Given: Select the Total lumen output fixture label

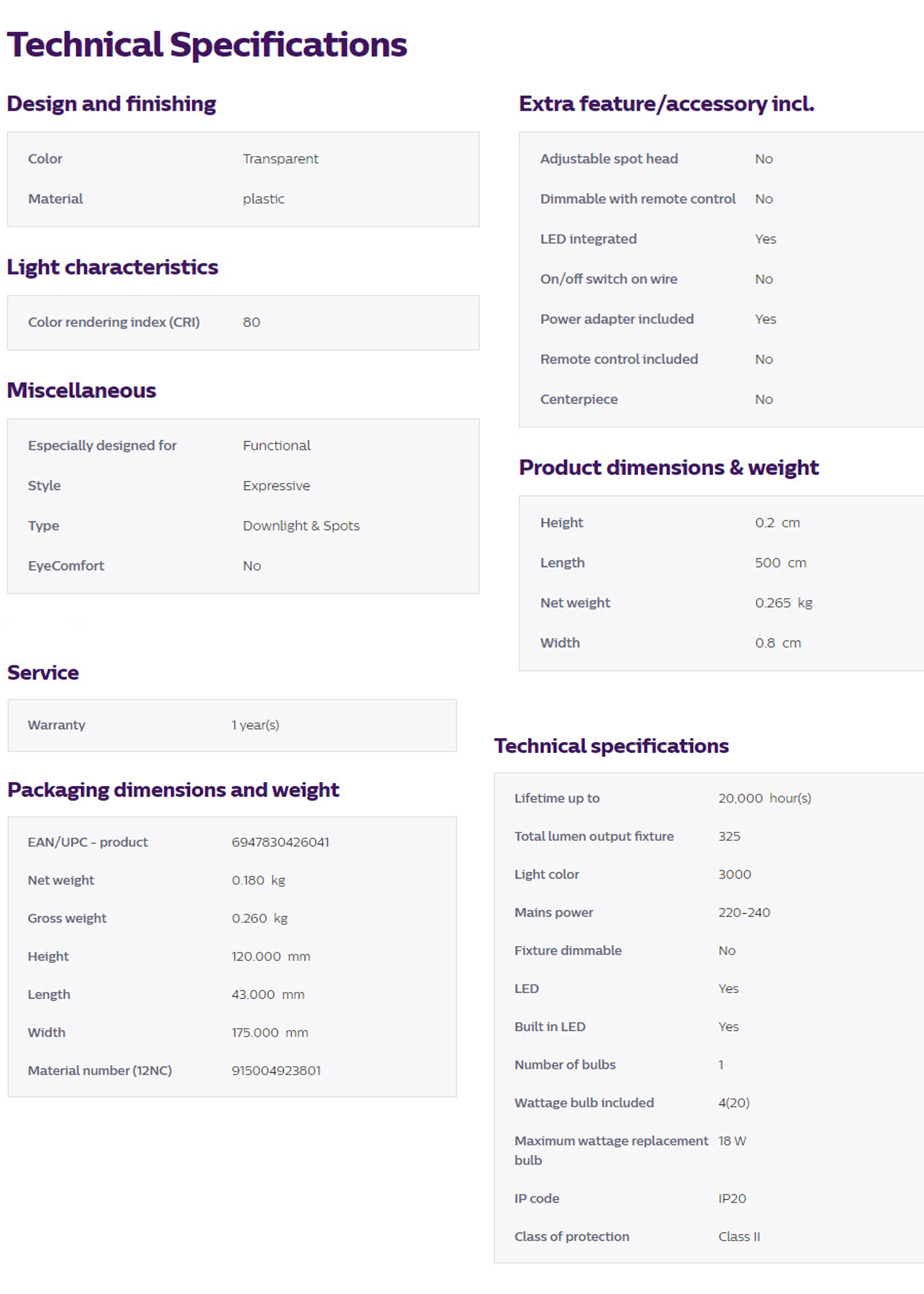Looking at the screenshot, I should click(x=594, y=836).
